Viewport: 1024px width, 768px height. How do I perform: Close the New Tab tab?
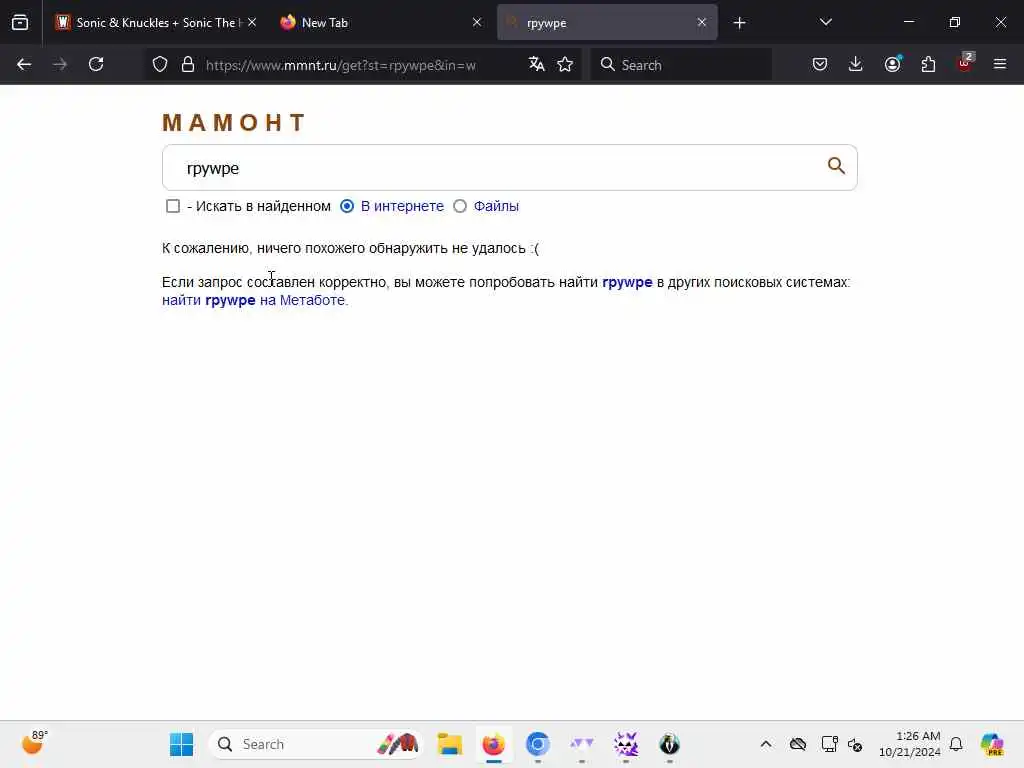tap(477, 22)
